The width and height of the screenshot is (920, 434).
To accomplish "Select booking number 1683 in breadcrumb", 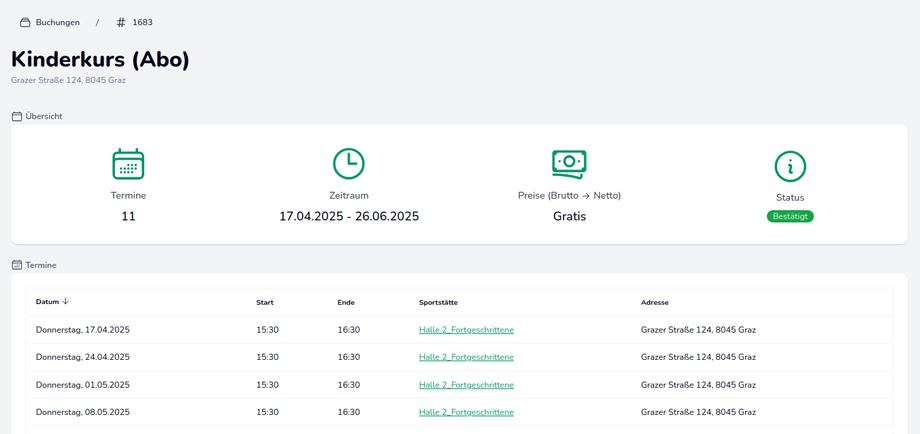I will (x=143, y=22).
